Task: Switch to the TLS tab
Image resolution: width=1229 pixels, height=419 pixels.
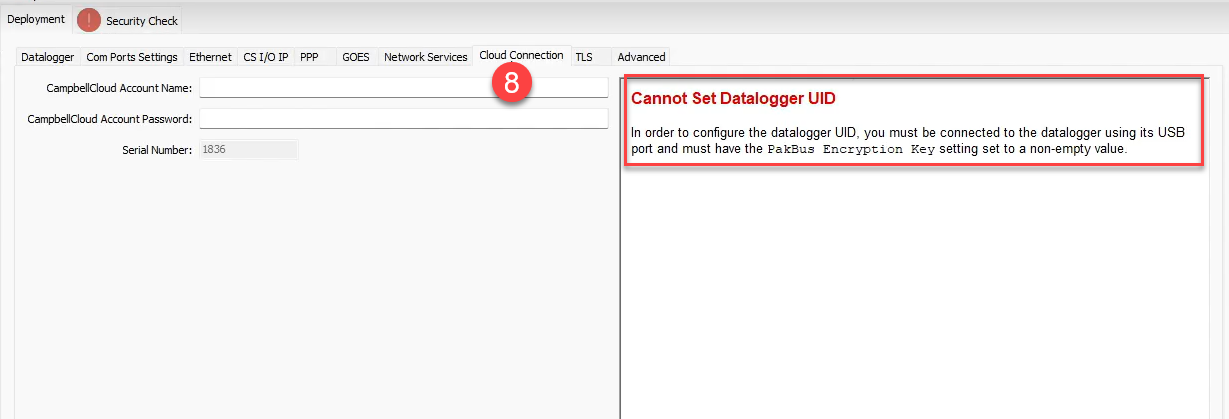Action: 584,57
